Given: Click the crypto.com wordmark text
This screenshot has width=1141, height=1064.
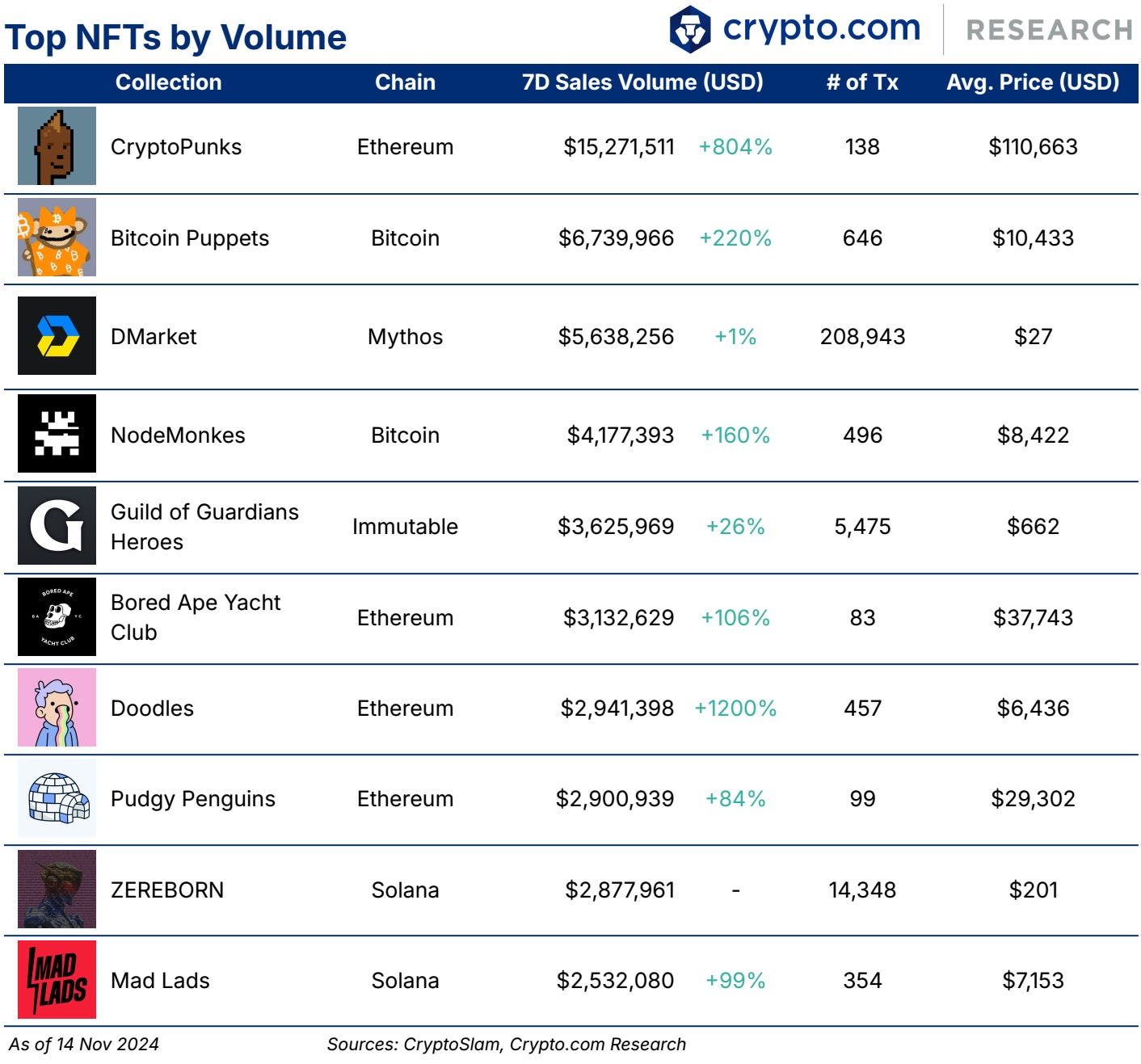Looking at the screenshot, I should point(821,28).
